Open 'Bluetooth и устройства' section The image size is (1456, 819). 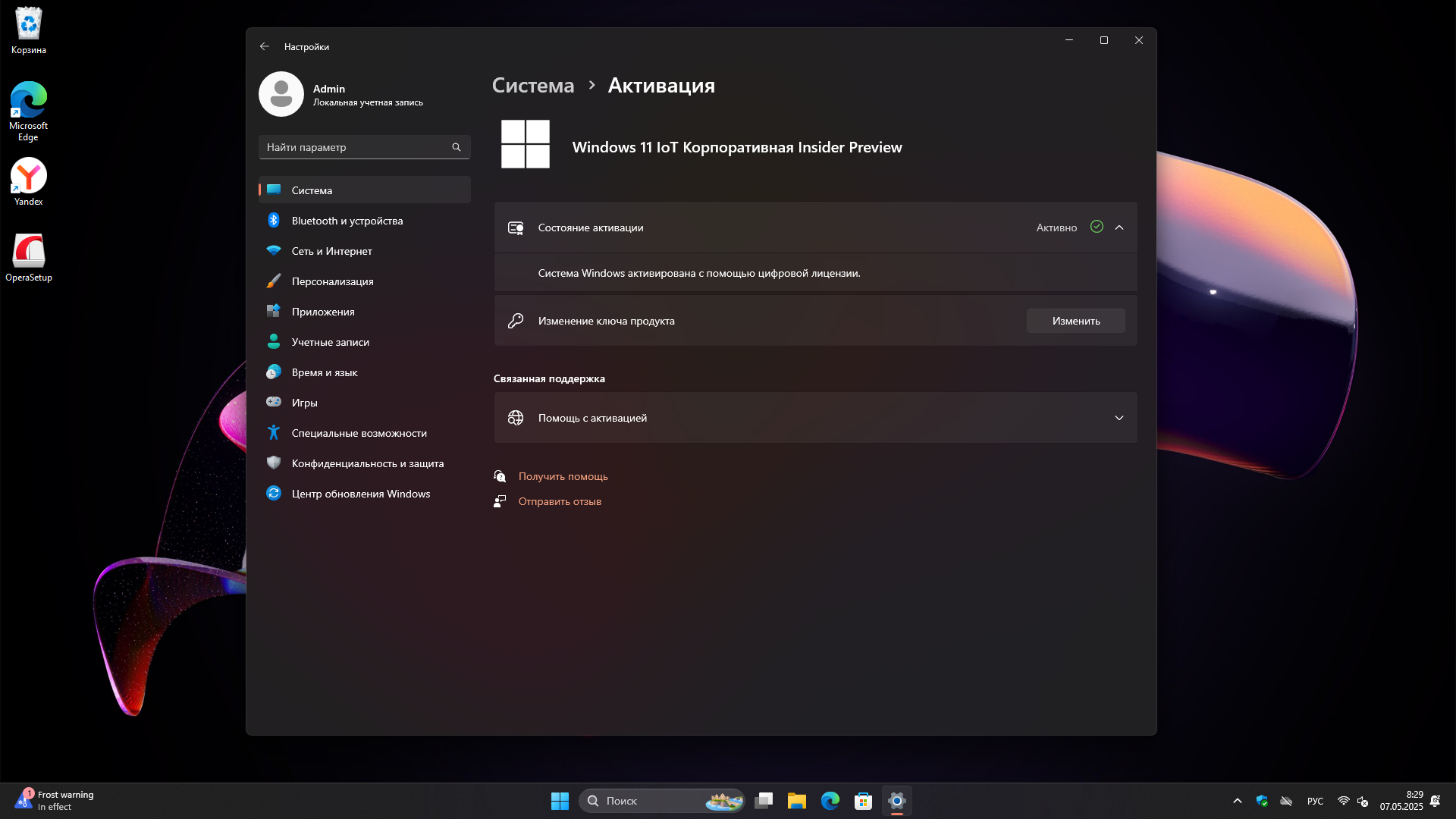tap(364, 221)
